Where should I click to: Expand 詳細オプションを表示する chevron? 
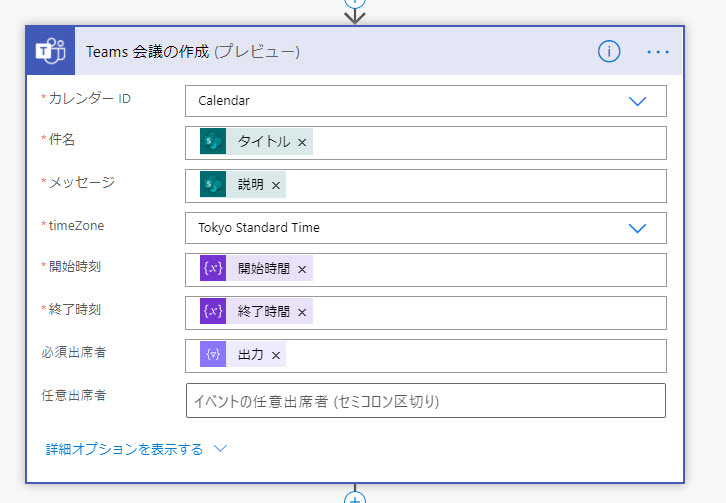[220, 448]
